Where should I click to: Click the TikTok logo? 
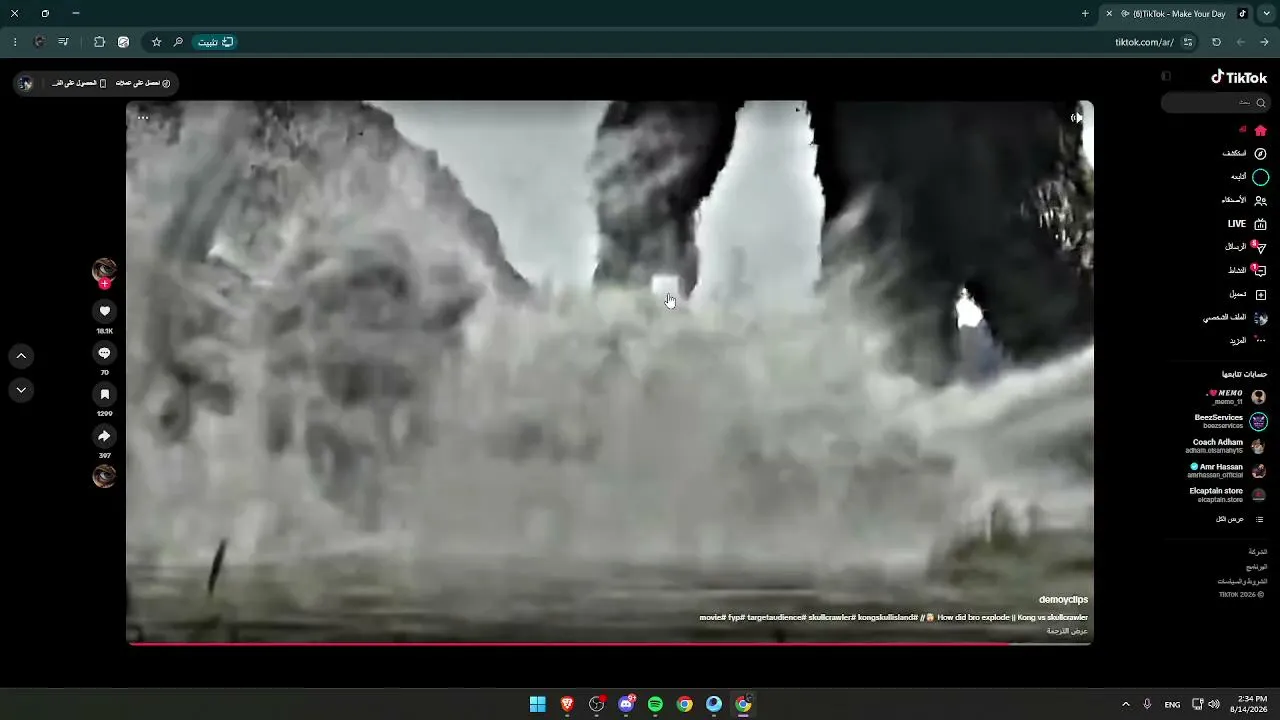click(x=1239, y=77)
